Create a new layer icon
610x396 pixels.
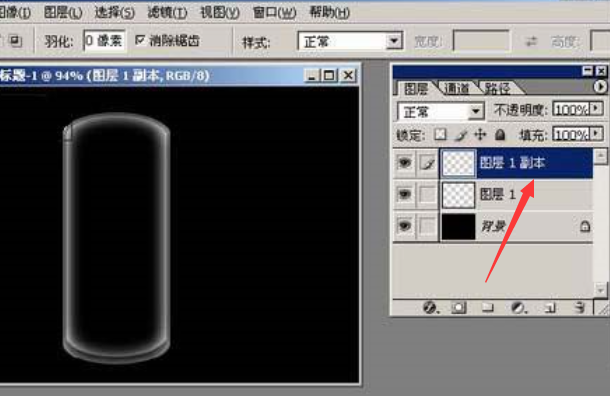coord(550,308)
